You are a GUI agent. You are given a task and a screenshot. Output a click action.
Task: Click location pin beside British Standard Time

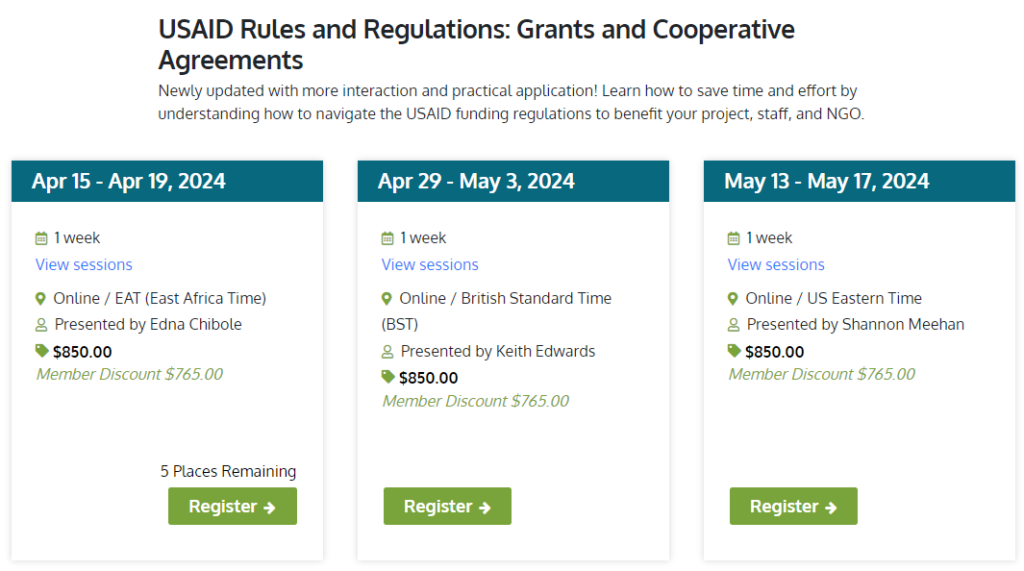(x=387, y=299)
